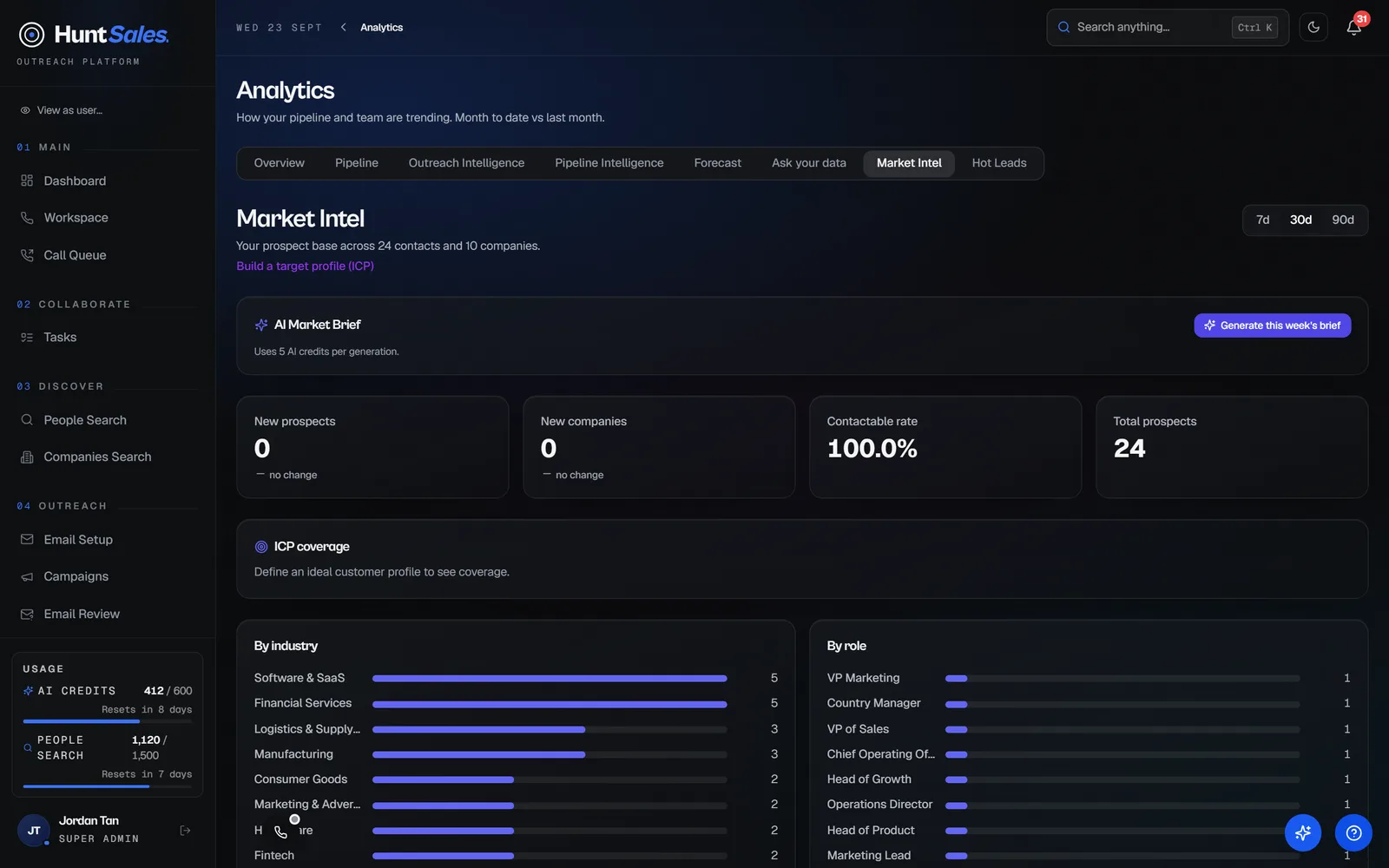Select the 30d time range
This screenshot has height=868, width=1389.
click(1300, 220)
